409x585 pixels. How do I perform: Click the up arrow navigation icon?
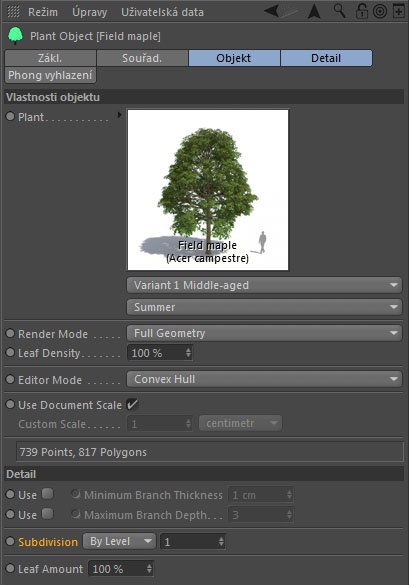(314, 11)
